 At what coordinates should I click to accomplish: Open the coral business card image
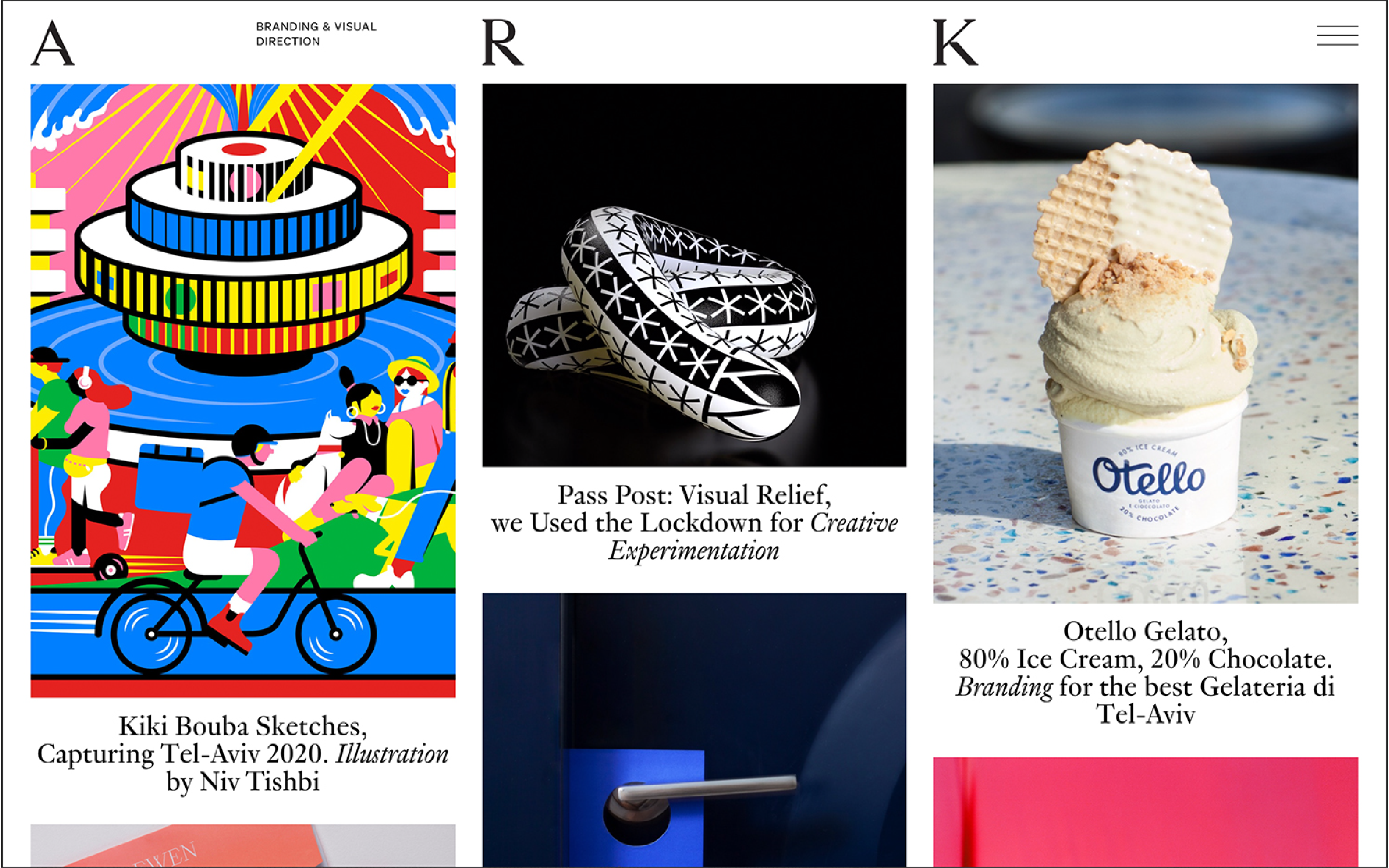click(x=243, y=846)
